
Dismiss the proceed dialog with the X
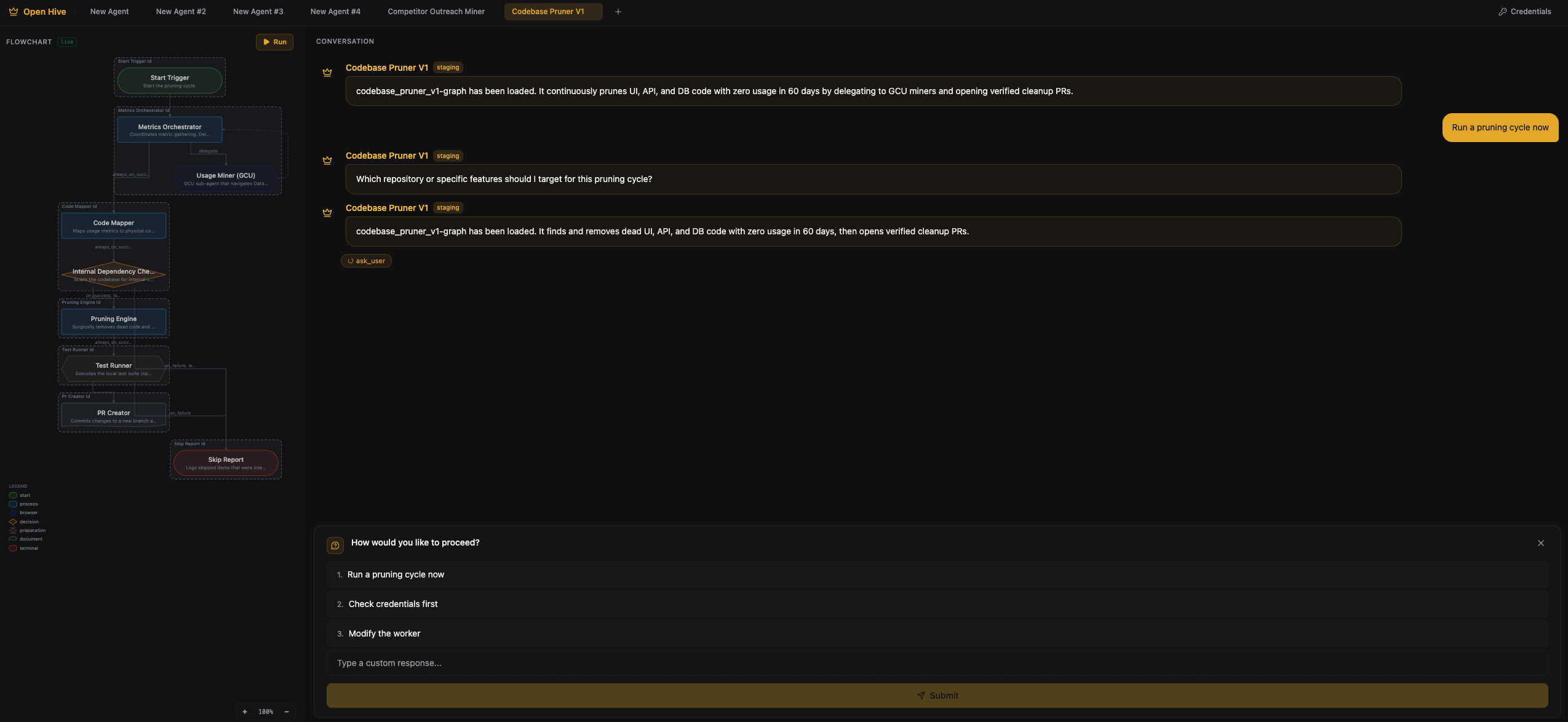(1541, 543)
